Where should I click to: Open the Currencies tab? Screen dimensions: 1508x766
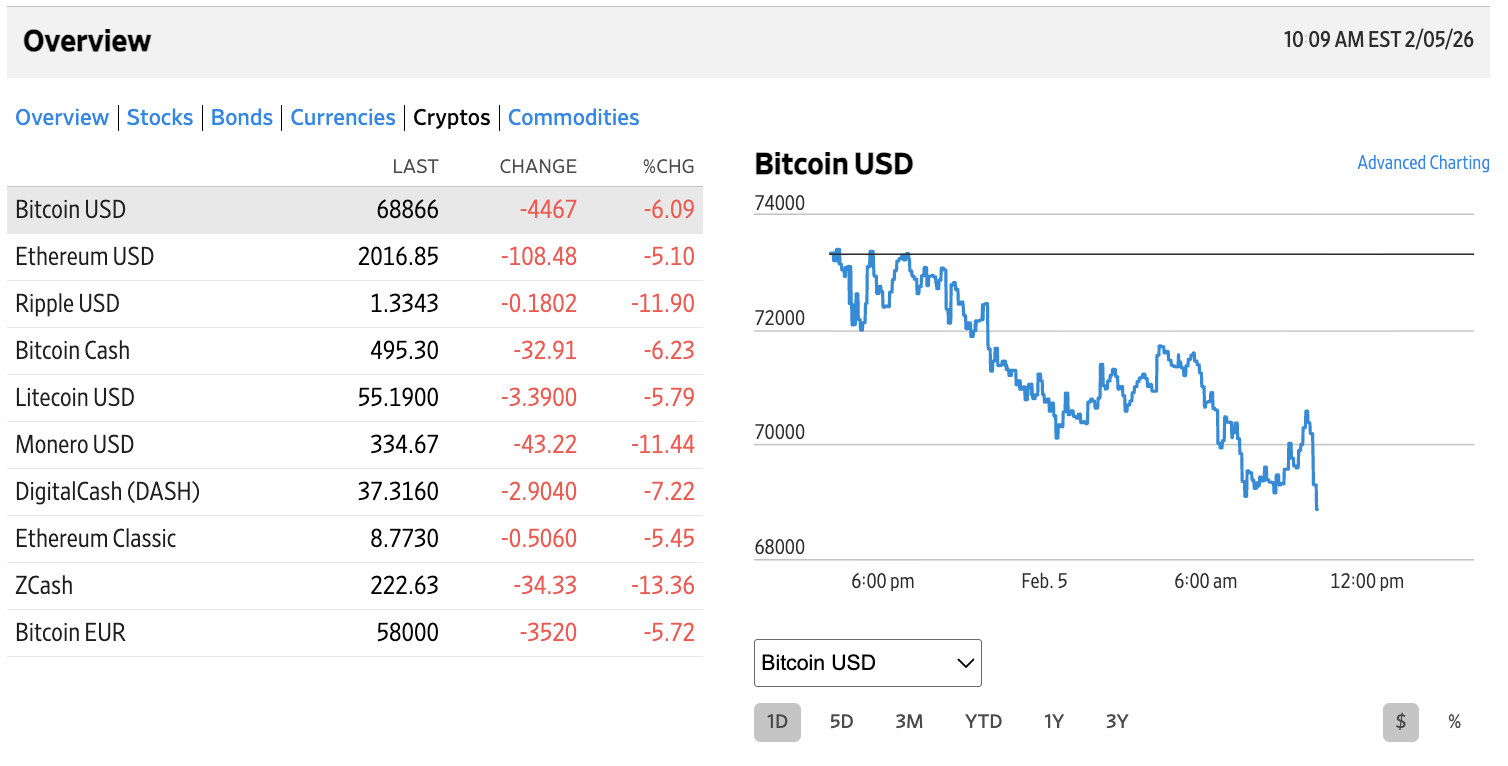(343, 118)
